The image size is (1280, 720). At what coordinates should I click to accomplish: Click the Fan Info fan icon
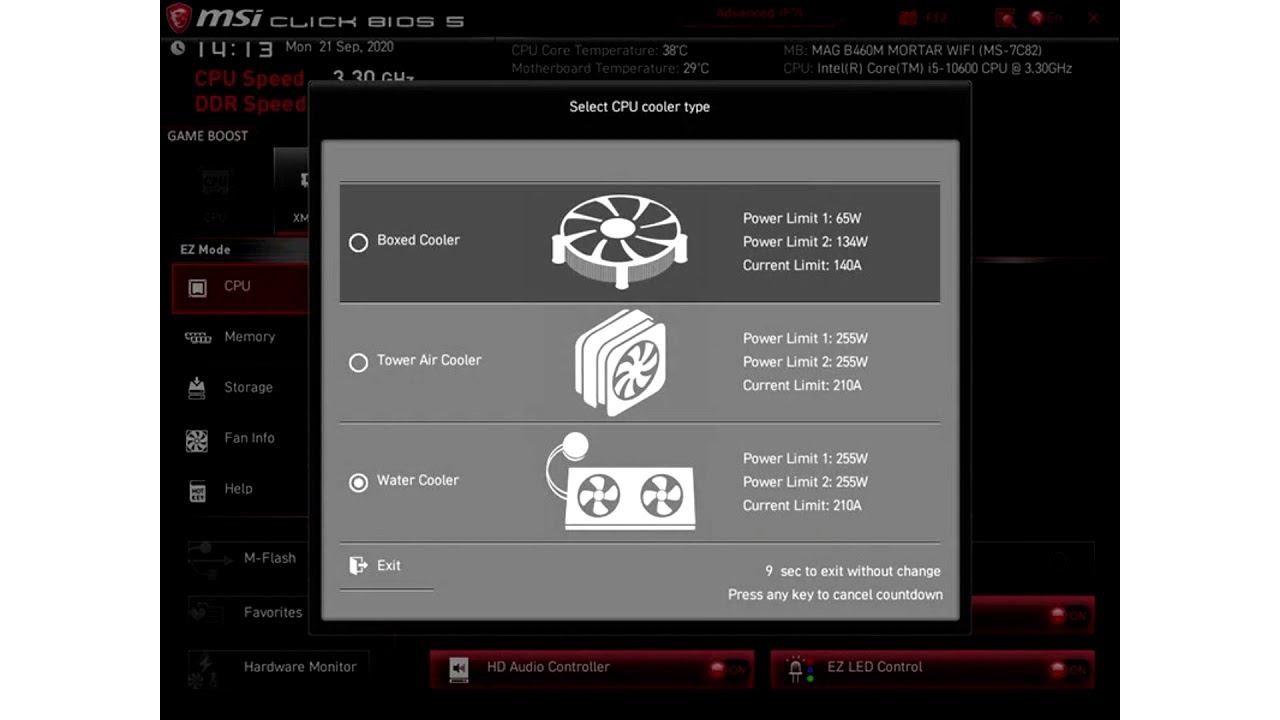pyautogui.click(x=197, y=440)
